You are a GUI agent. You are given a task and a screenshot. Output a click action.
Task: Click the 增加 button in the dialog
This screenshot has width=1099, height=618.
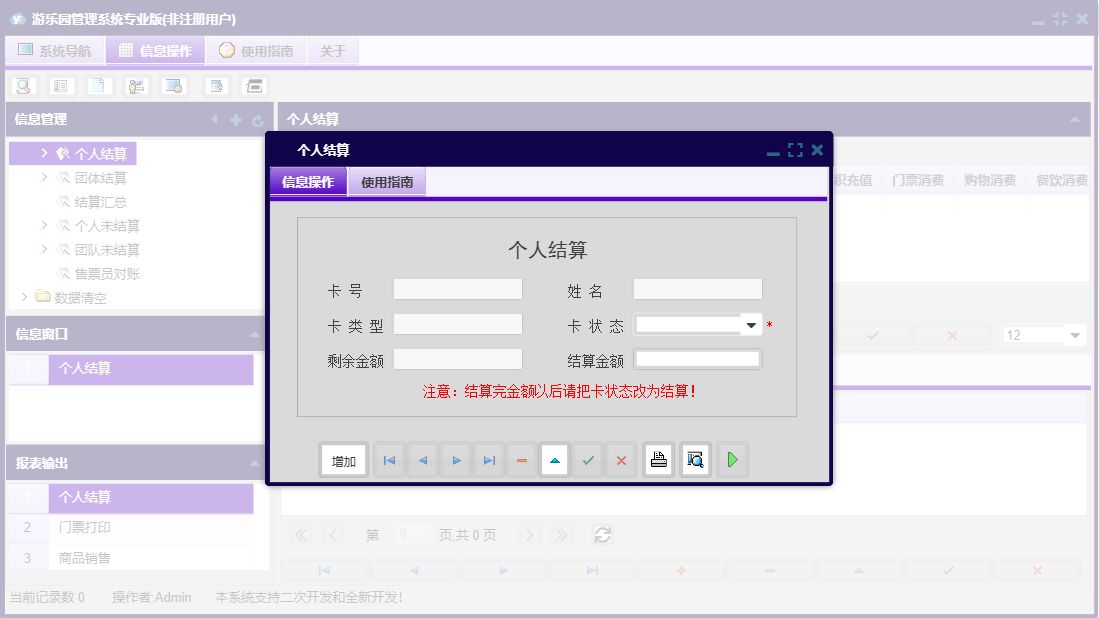click(x=344, y=460)
